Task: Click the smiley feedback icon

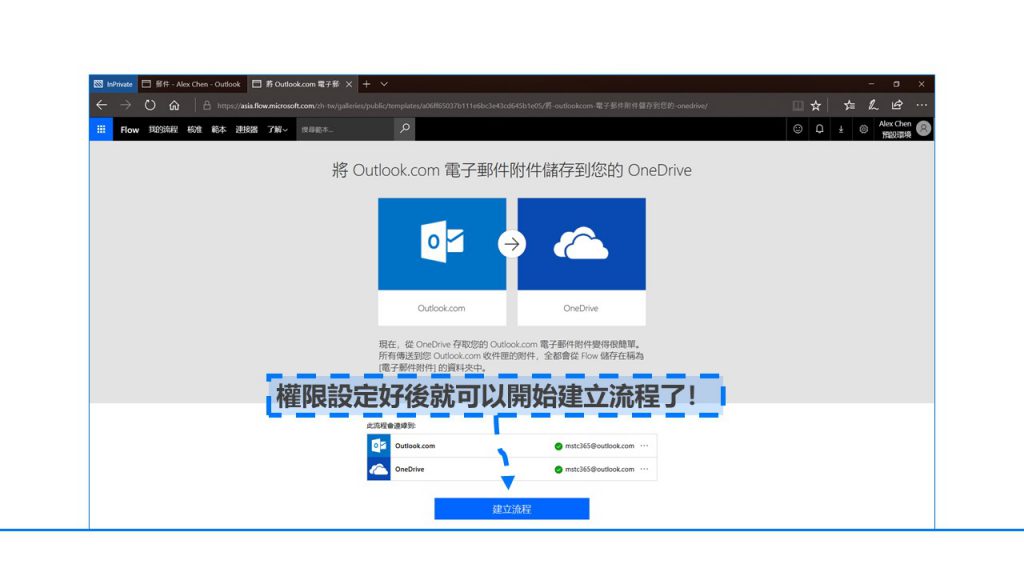Action: 797,129
